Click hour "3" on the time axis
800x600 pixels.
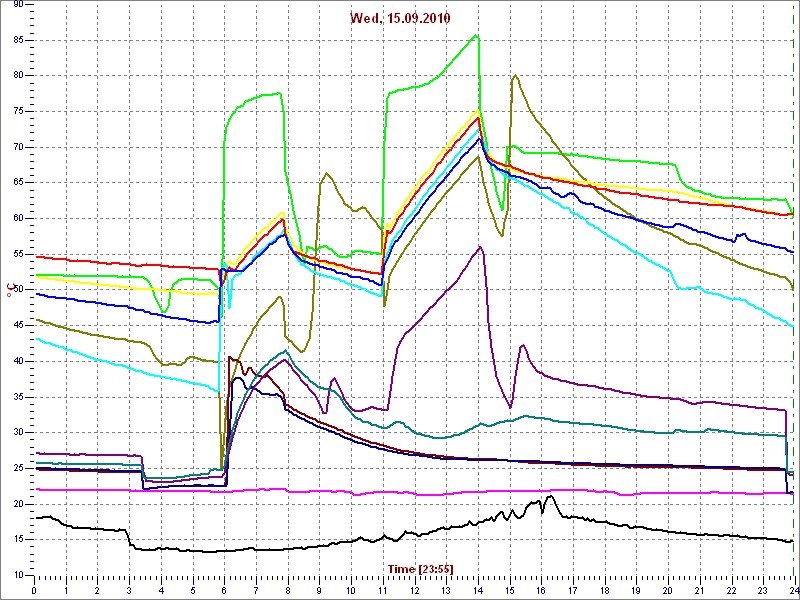click(129, 591)
